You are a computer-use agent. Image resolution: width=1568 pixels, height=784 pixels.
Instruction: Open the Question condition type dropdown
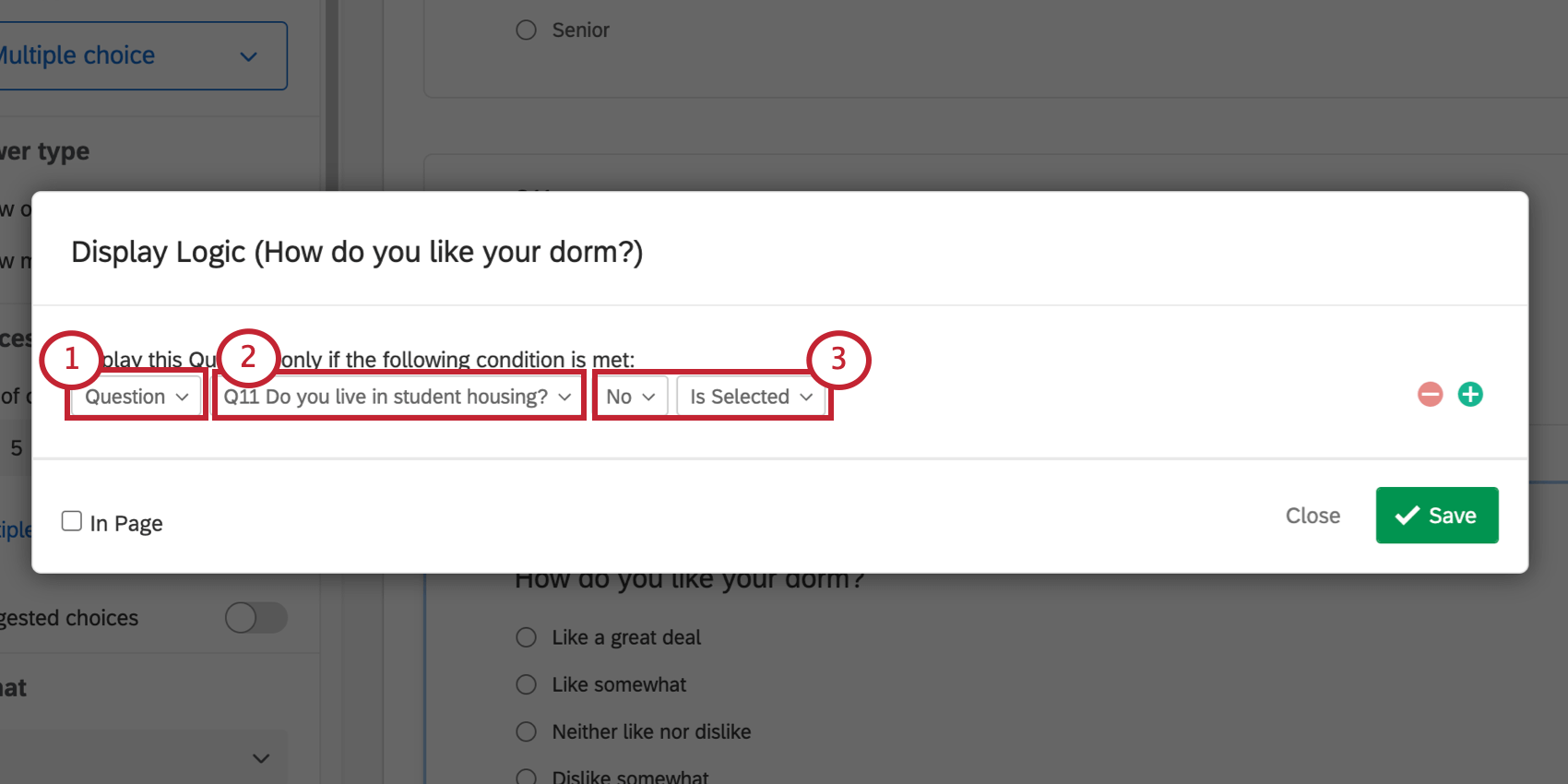(x=137, y=397)
